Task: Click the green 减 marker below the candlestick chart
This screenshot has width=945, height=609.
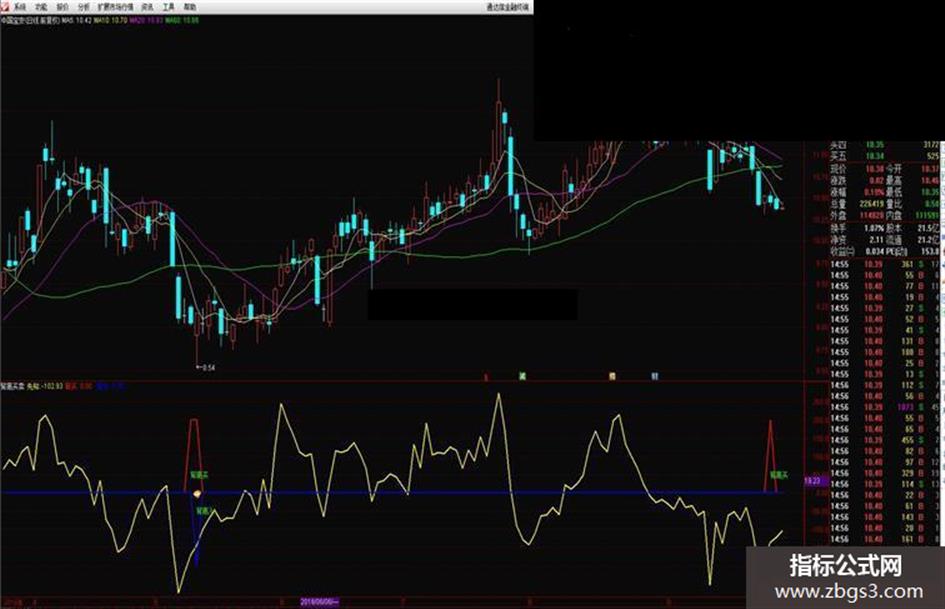Action: point(523,376)
